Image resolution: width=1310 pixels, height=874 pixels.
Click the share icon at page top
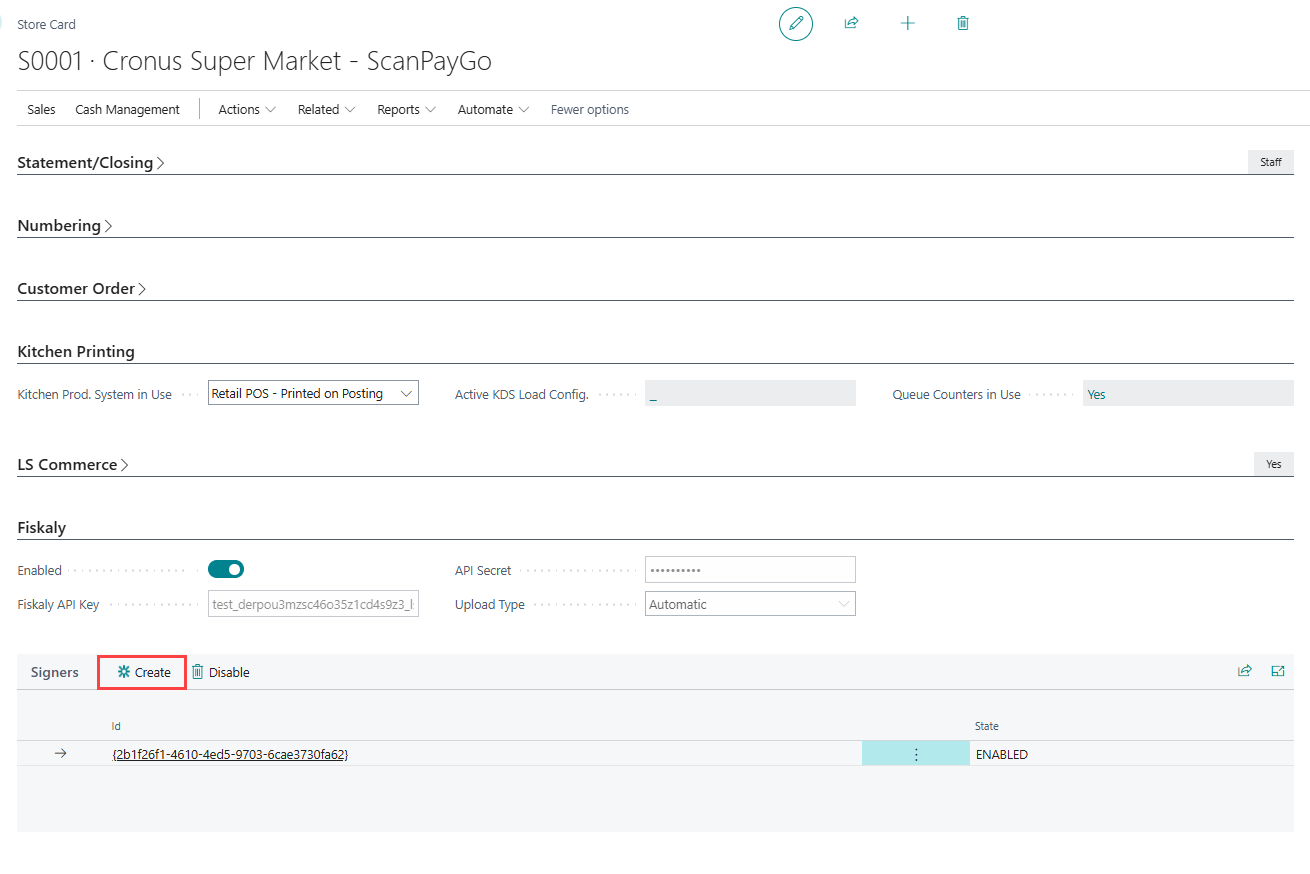(851, 23)
